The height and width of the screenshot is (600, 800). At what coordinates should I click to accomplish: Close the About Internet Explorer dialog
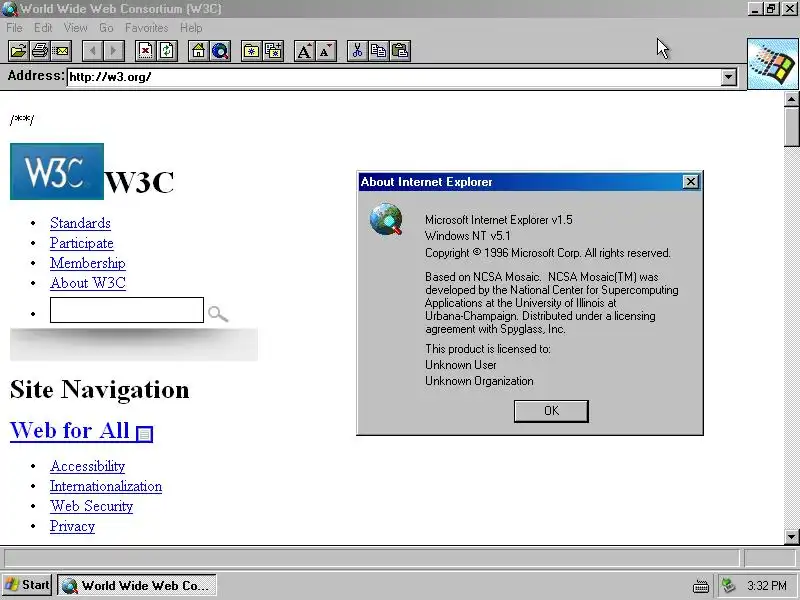coord(690,182)
